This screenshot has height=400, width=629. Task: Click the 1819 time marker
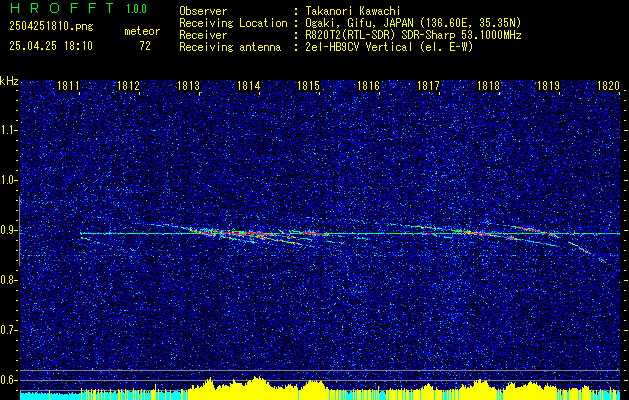pyautogui.click(x=548, y=86)
